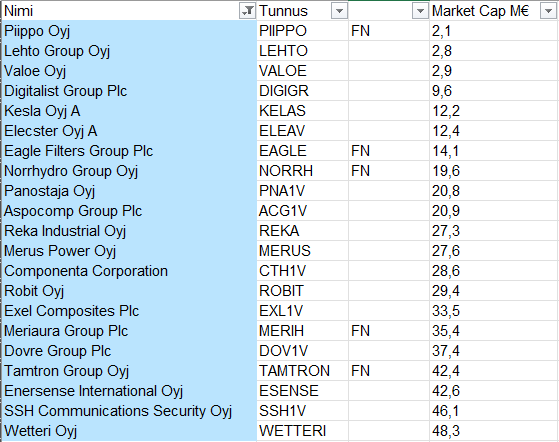Click the Kesla Oyj A cell
559x442 pixels.
129,110
